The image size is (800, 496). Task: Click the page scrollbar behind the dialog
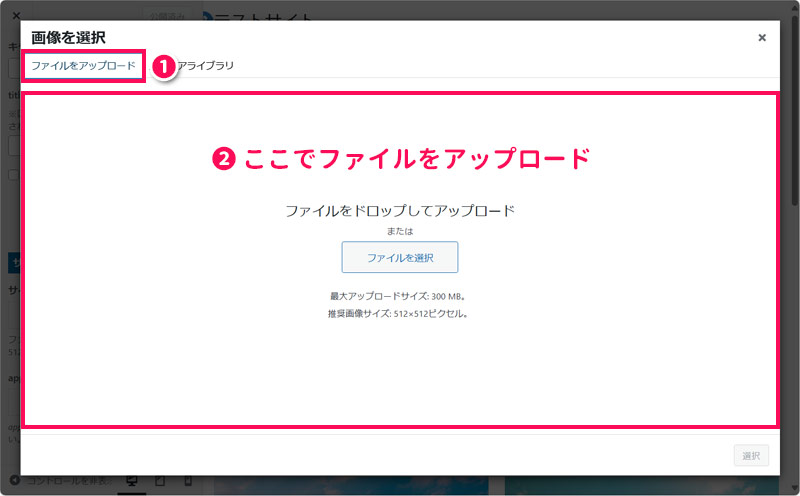[794, 112]
